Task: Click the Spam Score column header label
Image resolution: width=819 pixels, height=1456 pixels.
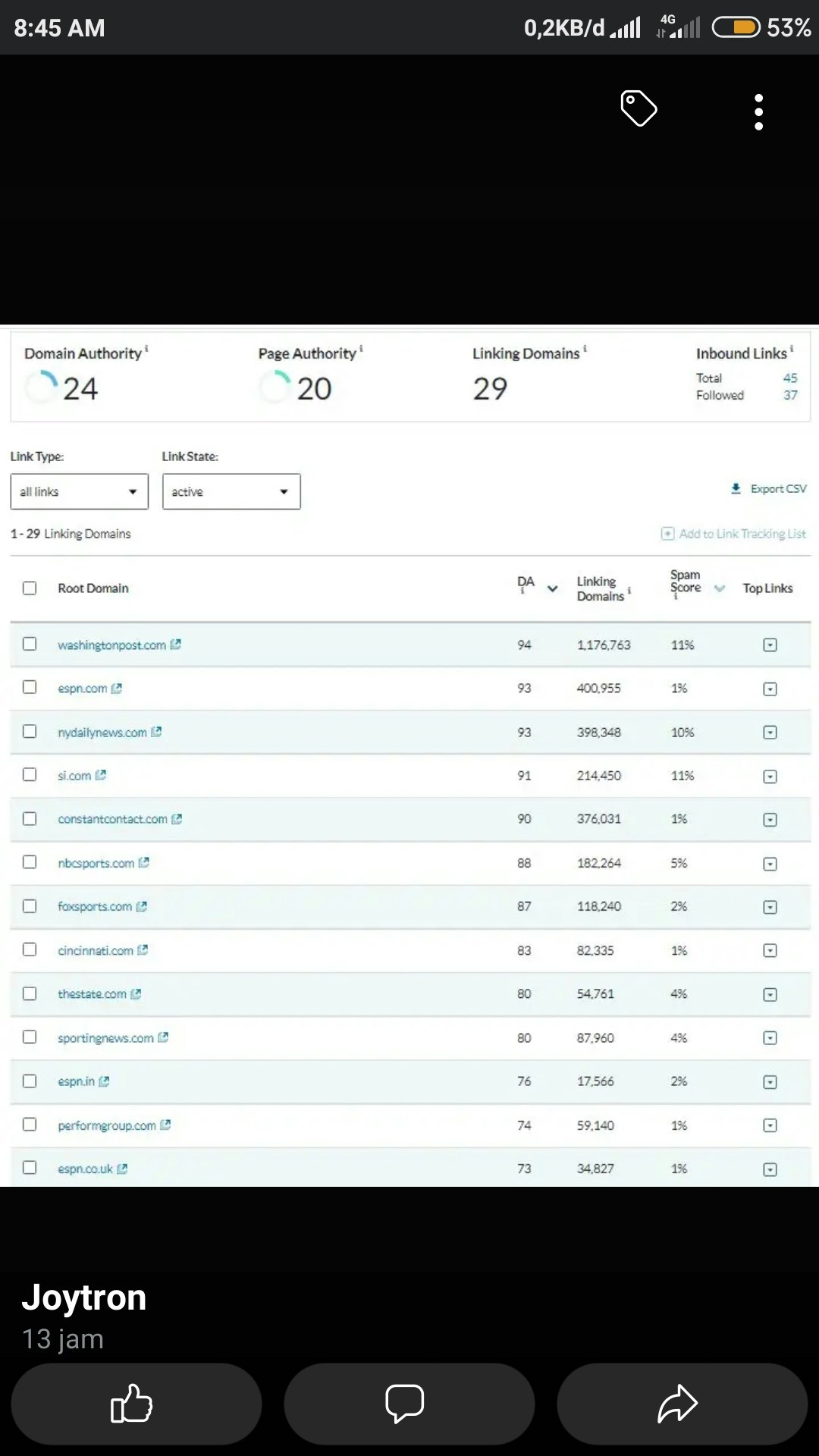Action: [686, 582]
